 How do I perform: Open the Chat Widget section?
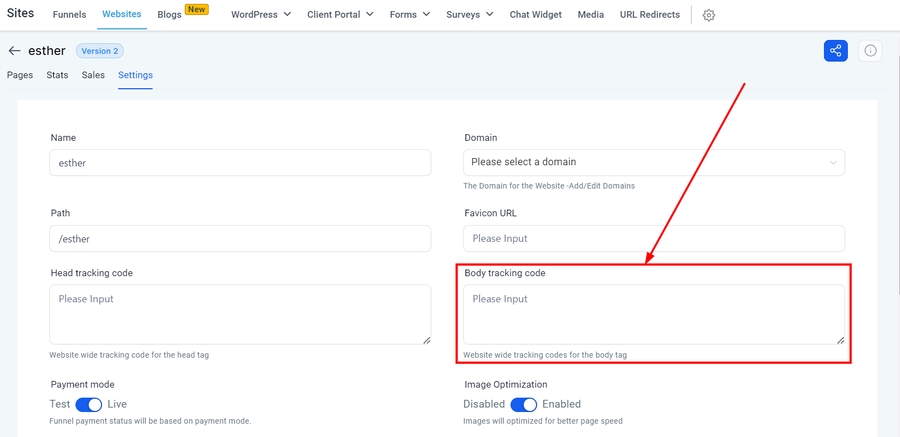tap(535, 15)
